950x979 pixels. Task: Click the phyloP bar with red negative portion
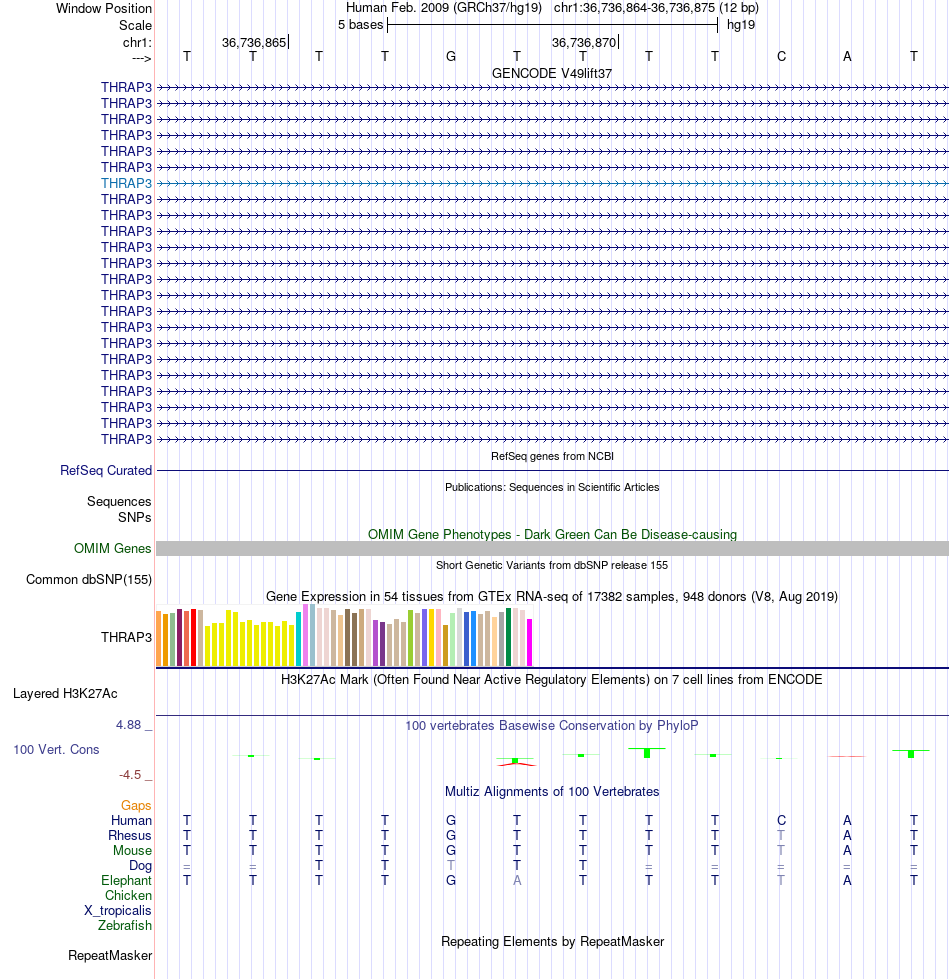coord(516,761)
